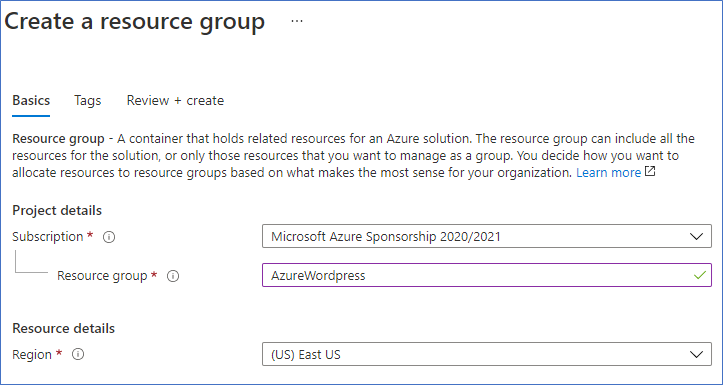Image resolution: width=723 pixels, height=385 pixels.
Task: Click the Region info icon
Action: coord(78,355)
